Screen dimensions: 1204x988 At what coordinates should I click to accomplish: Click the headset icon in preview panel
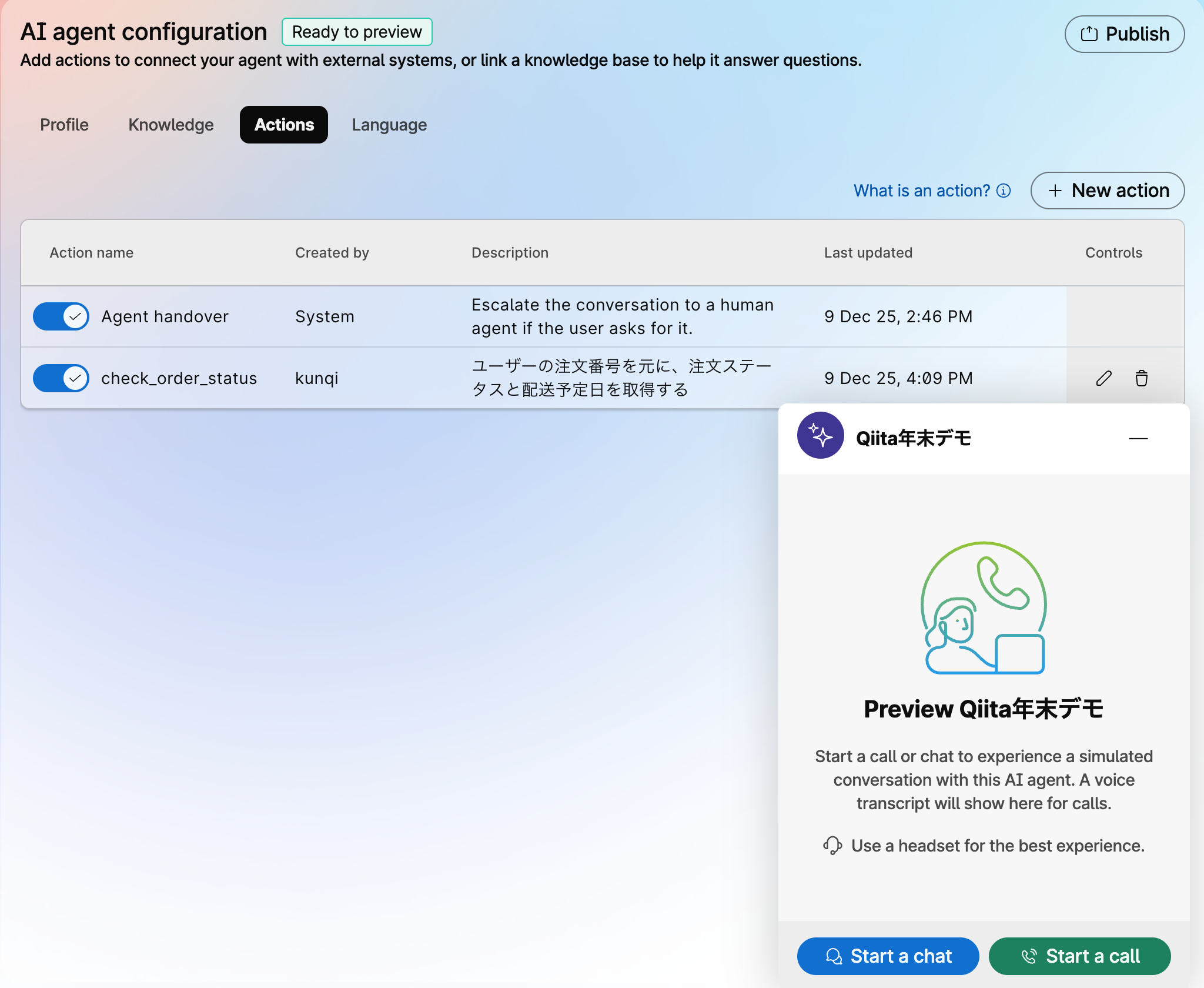point(832,846)
